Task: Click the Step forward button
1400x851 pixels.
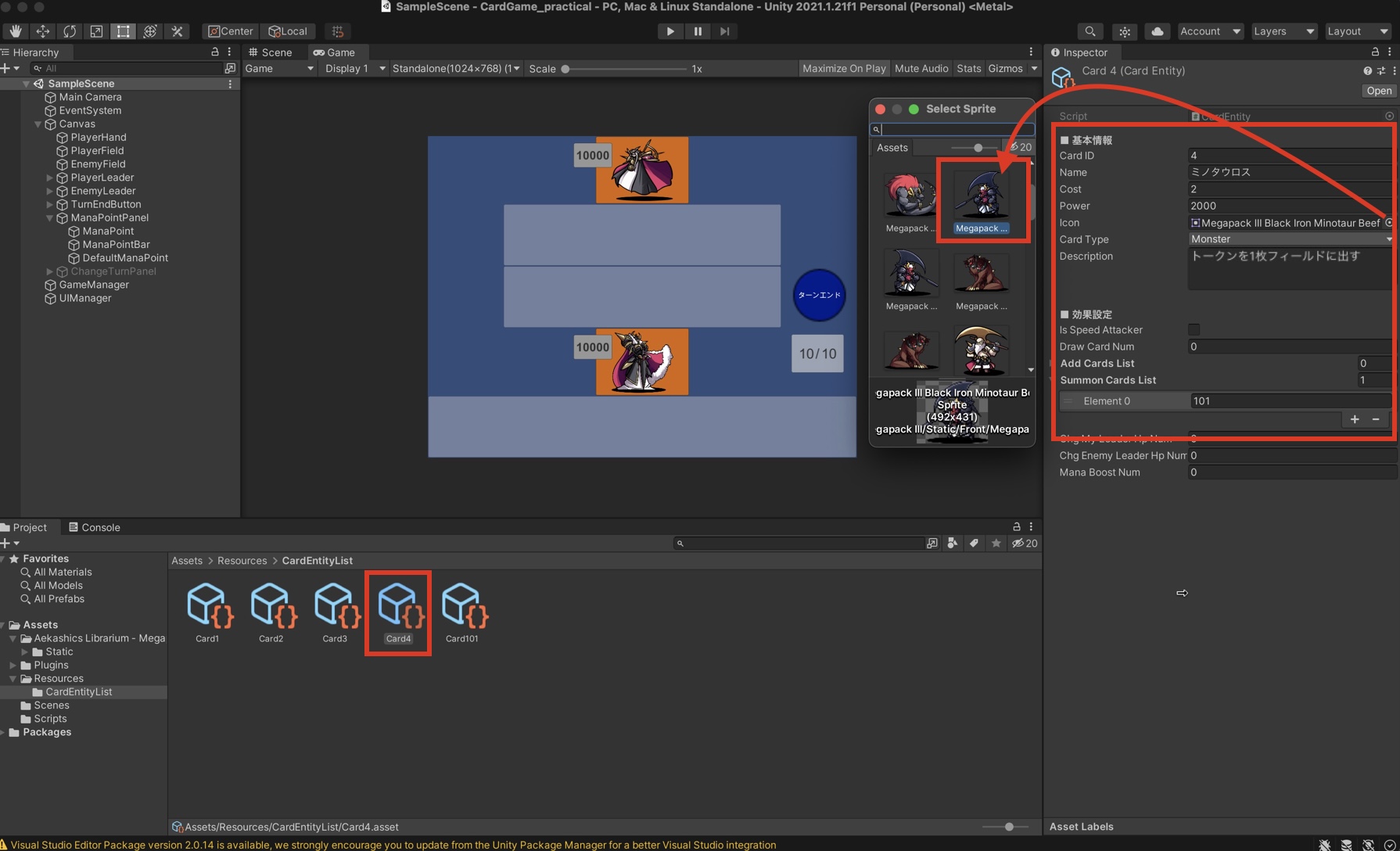Action: [x=725, y=31]
